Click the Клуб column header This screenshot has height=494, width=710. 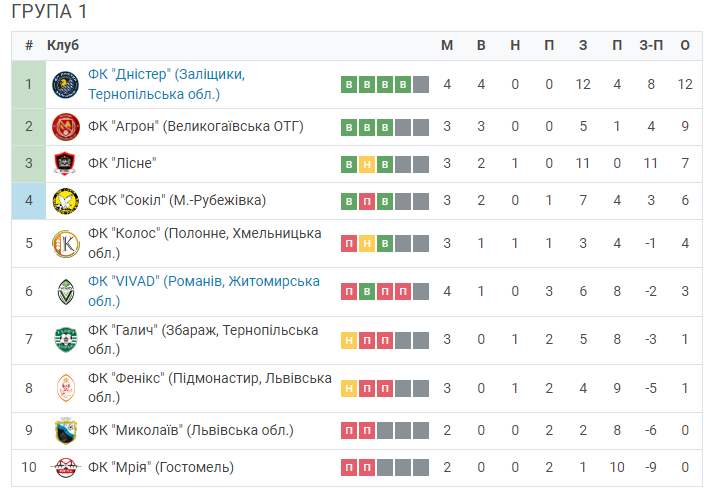[63, 45]
